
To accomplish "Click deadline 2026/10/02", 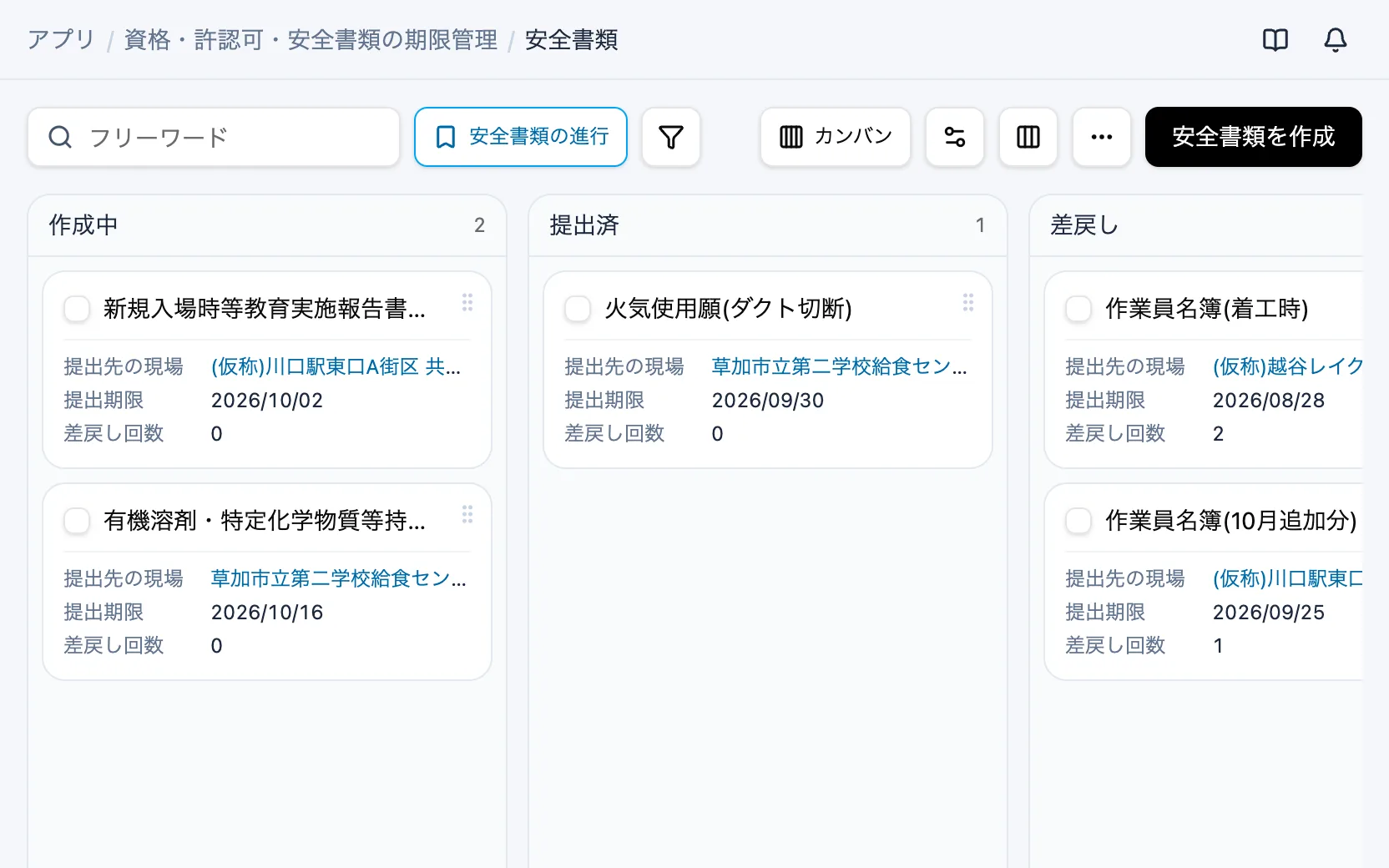I will click(267, 401).
